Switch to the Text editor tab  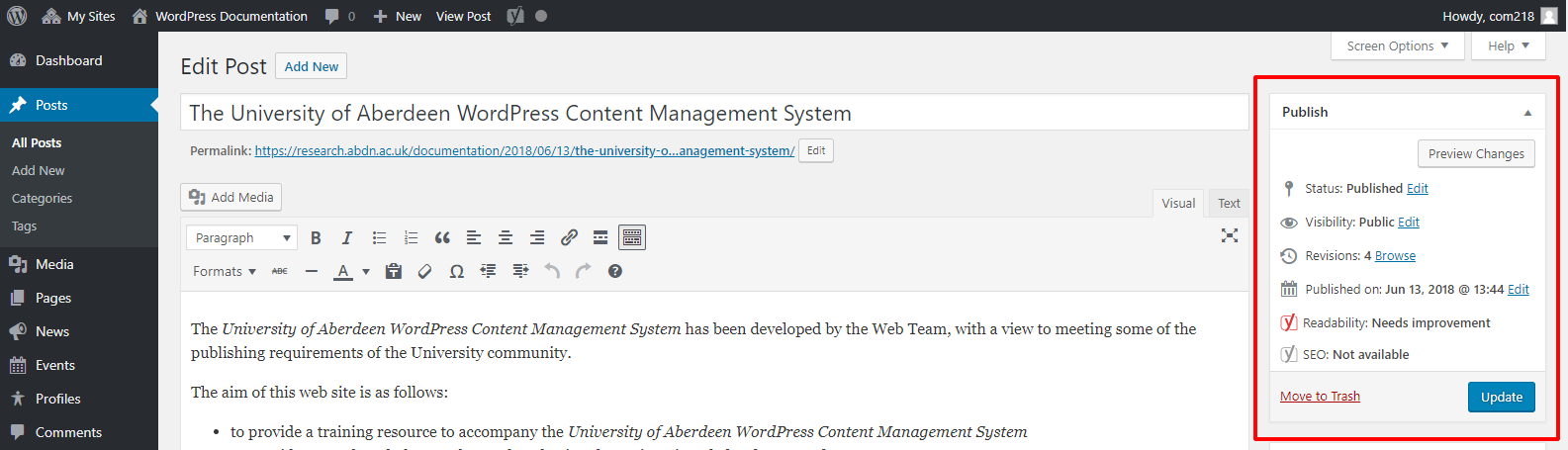[1229, 203]
